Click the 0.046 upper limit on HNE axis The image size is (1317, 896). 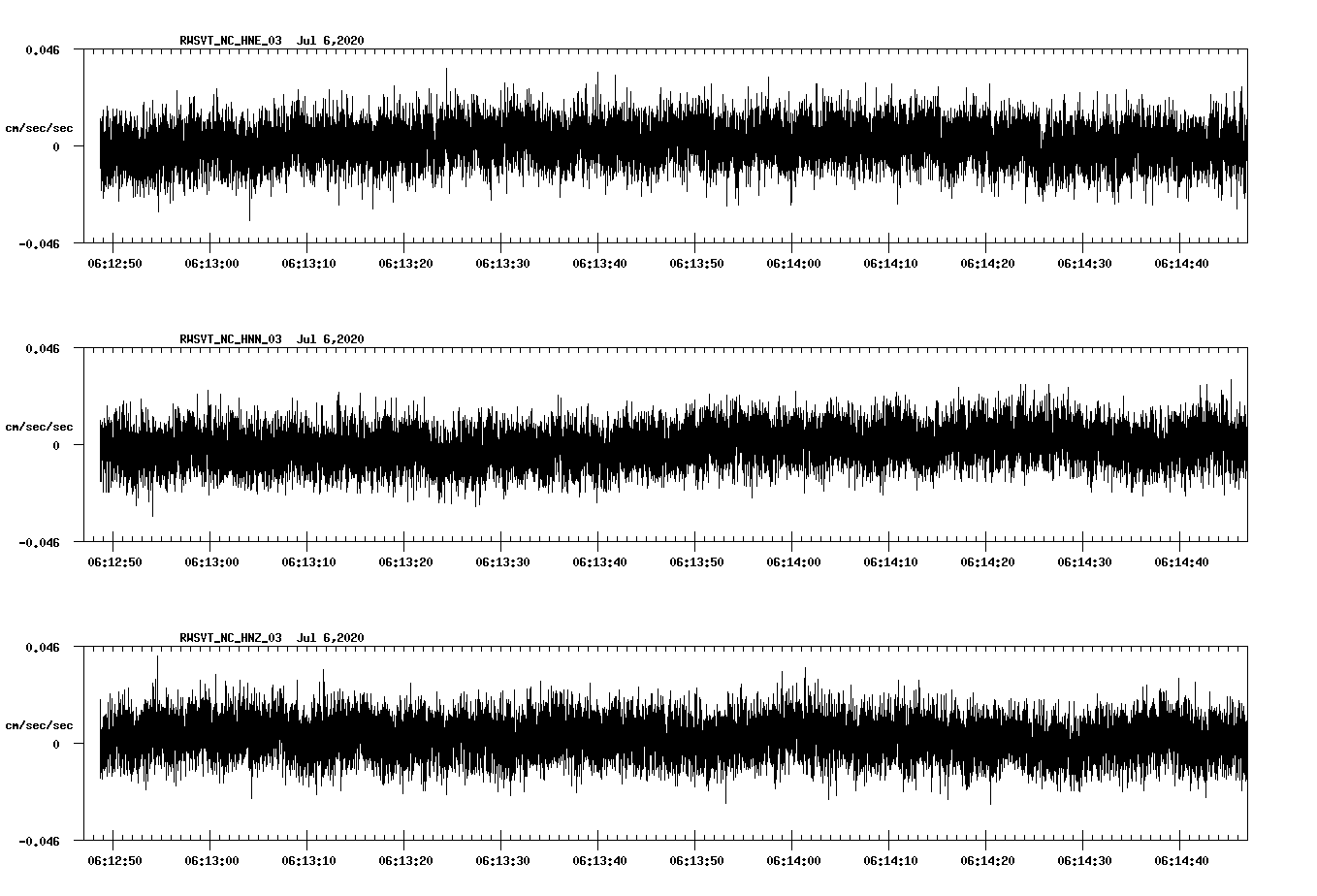[x=42, y=49]
